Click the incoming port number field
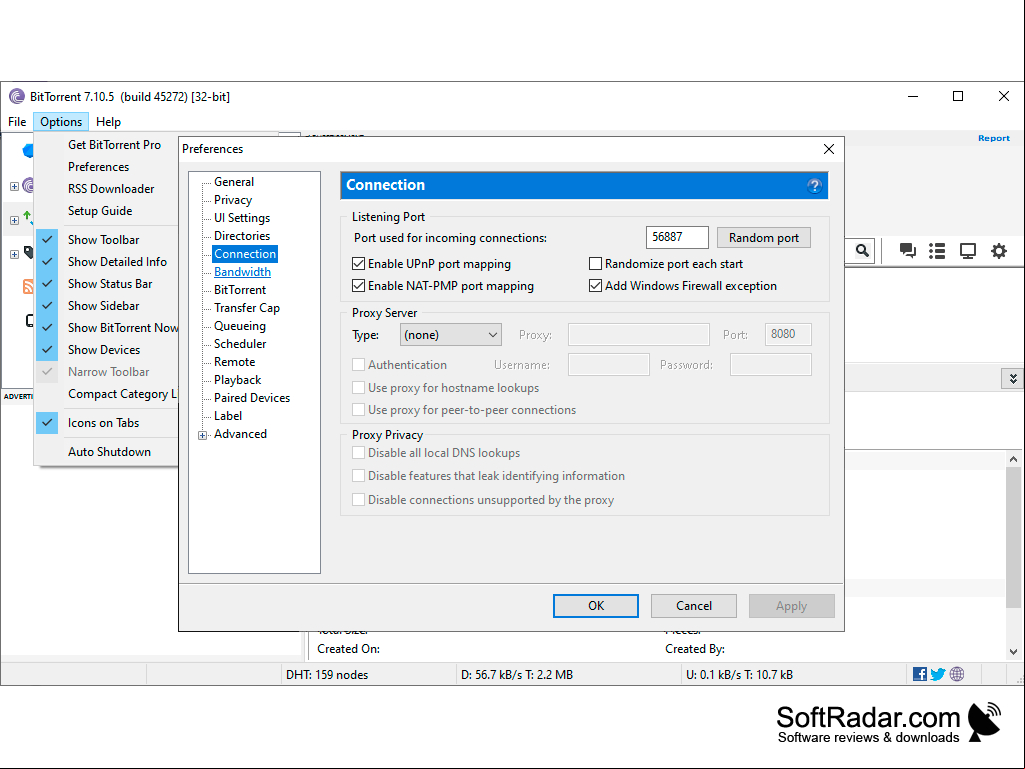Screen dimensions: 1025x769 (x=677, y=237)
